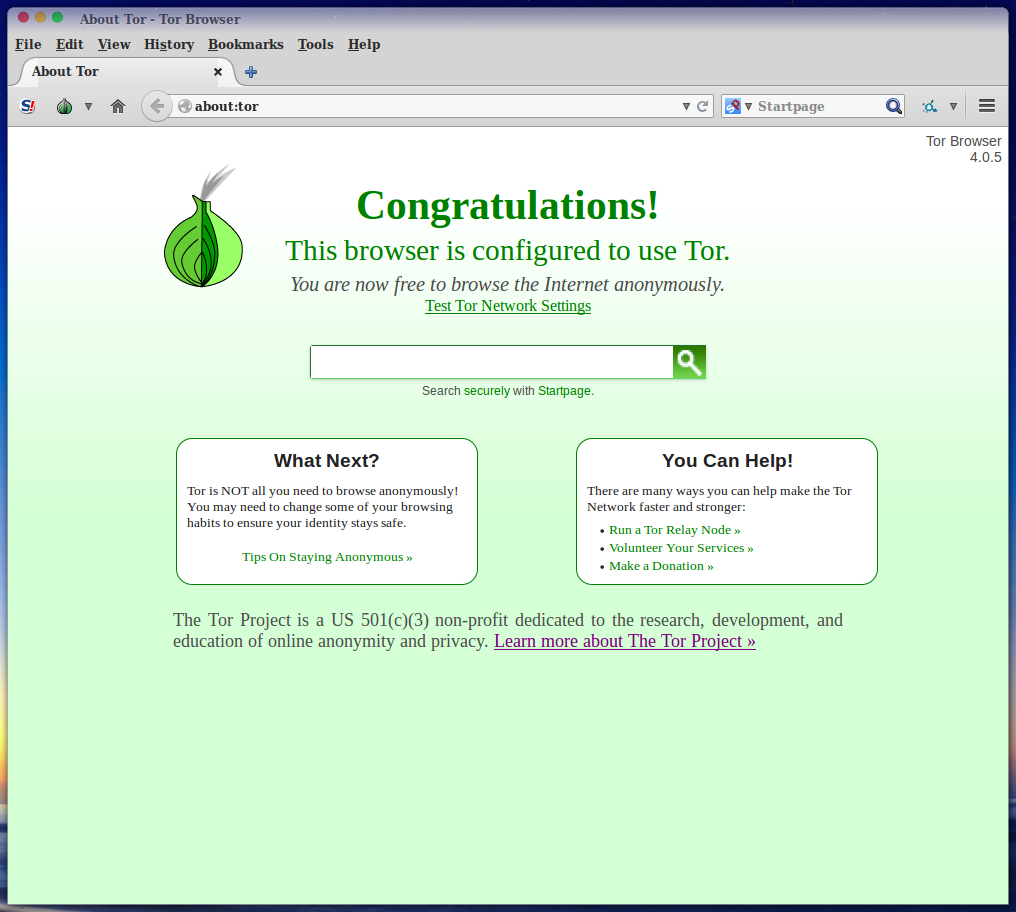Open the View menu

pos(114,44)
